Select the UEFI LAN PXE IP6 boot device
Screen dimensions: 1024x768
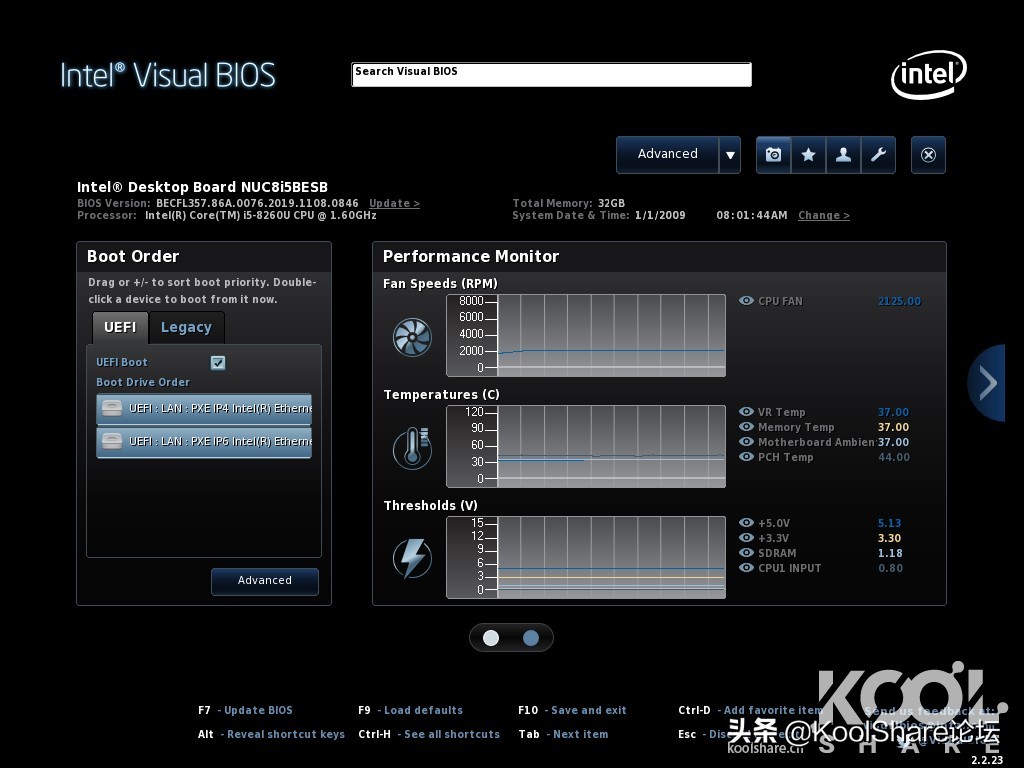[x=204, y=441]
